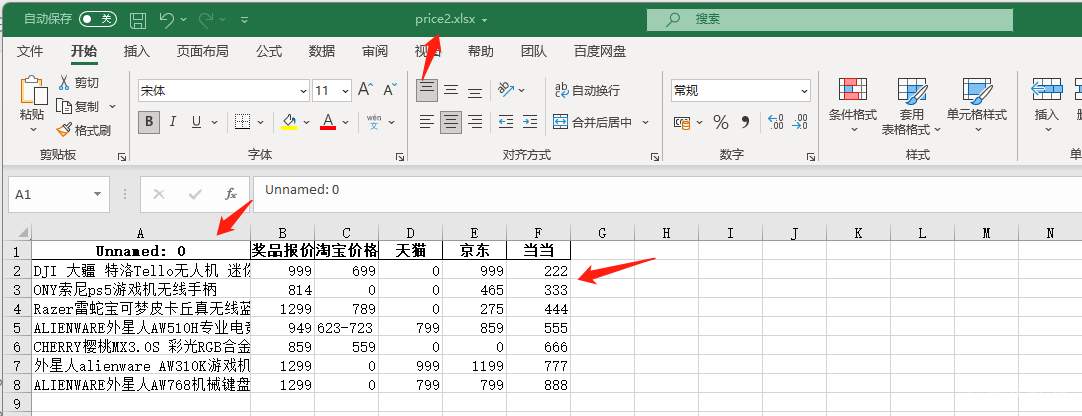Copy selection with 复制
Screen dimensions: 1082x416
tap(78, 106)
